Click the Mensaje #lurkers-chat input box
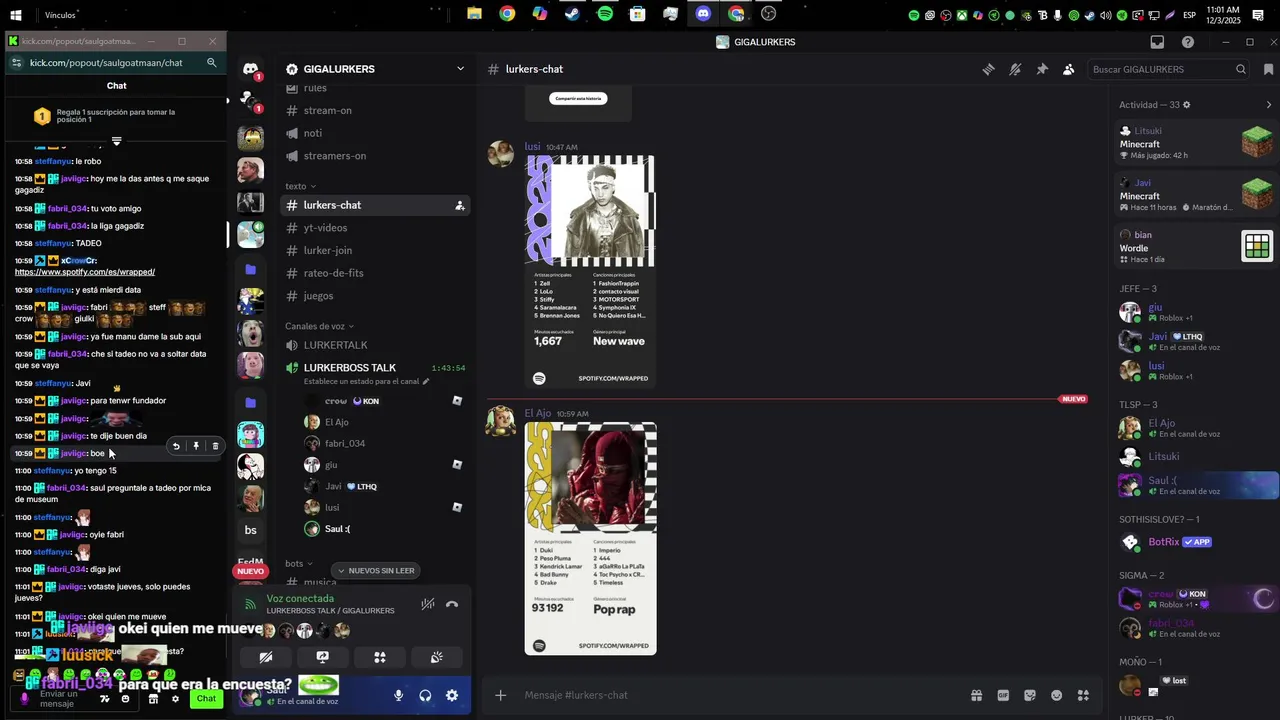This screenshot has width=1280, height=720. coord(740,695)
